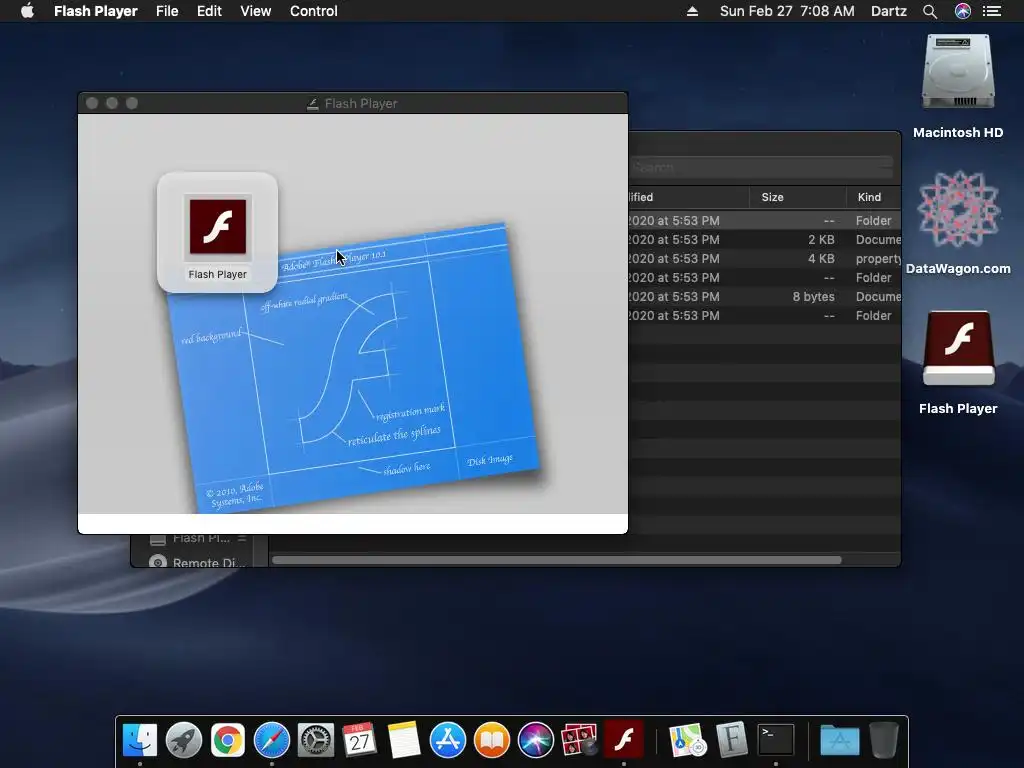Open the Applications folder in Dock
Image resolution: width=1024 pixels, height=768 pixels.
[x=839, y=741]
